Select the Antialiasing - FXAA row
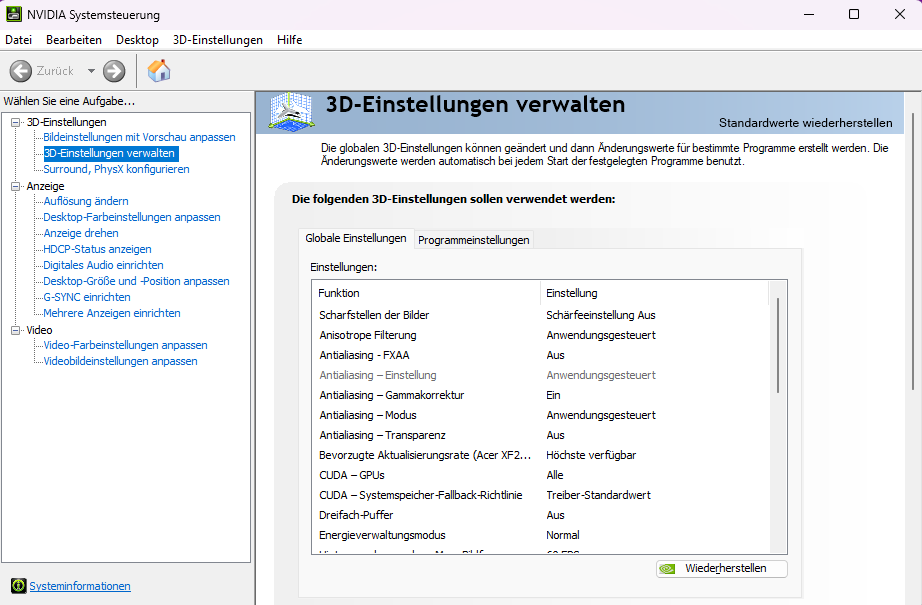 (540, 355)
